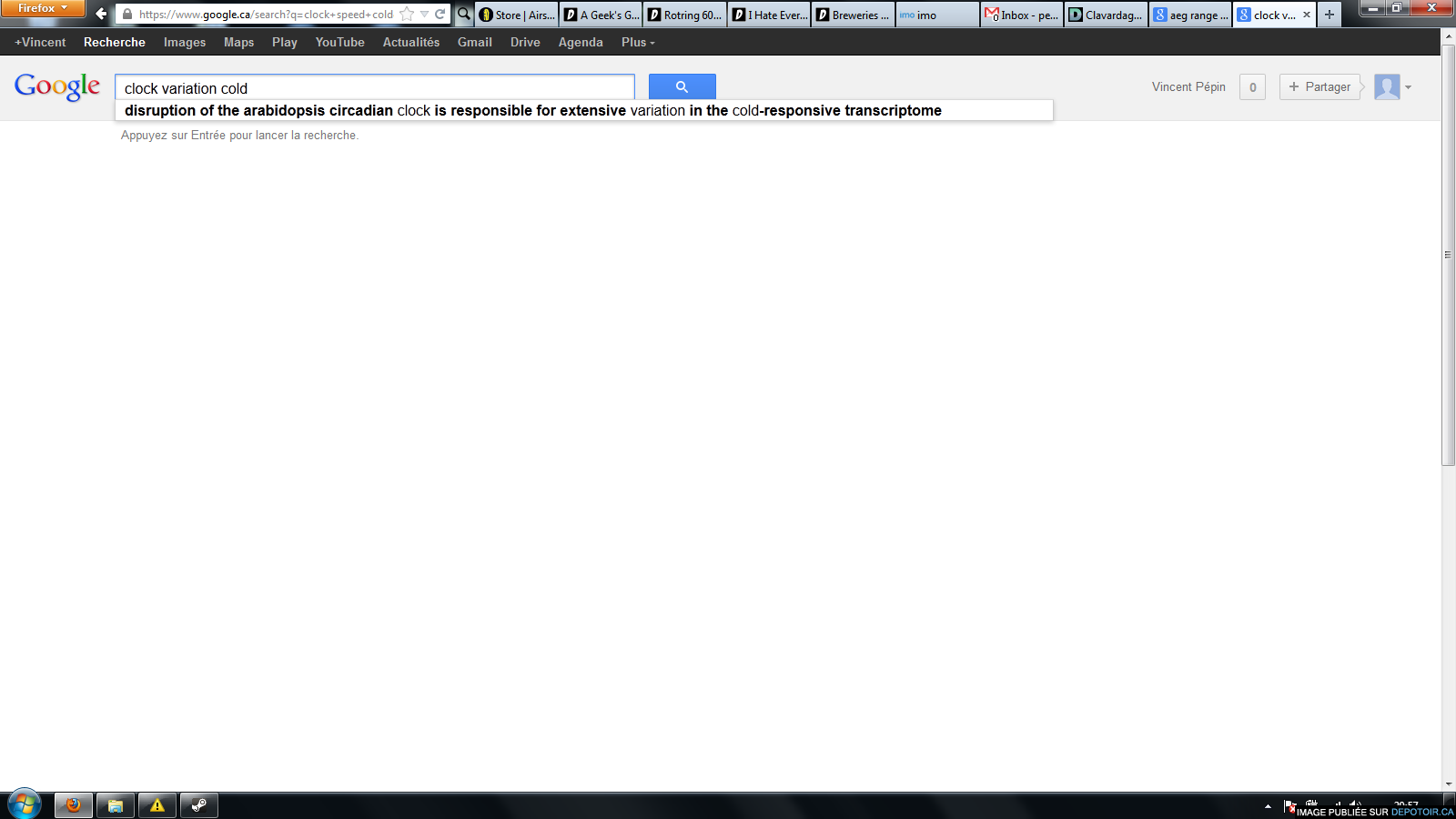Switch to the aeg range tab
The image size is (1456, 819).
tap(1190, 15)
